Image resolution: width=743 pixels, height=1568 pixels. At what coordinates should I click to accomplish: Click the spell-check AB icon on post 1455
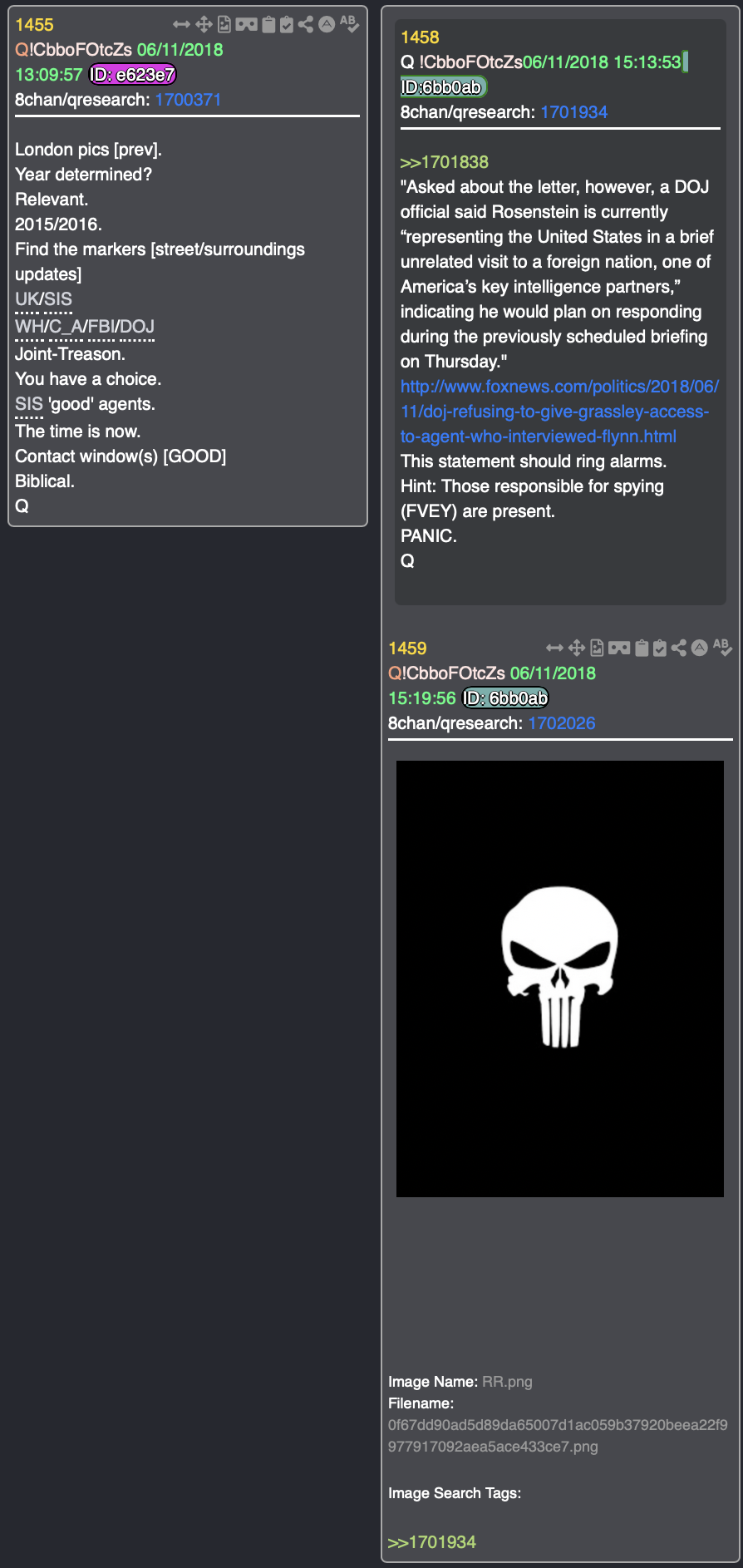point(349,24)
